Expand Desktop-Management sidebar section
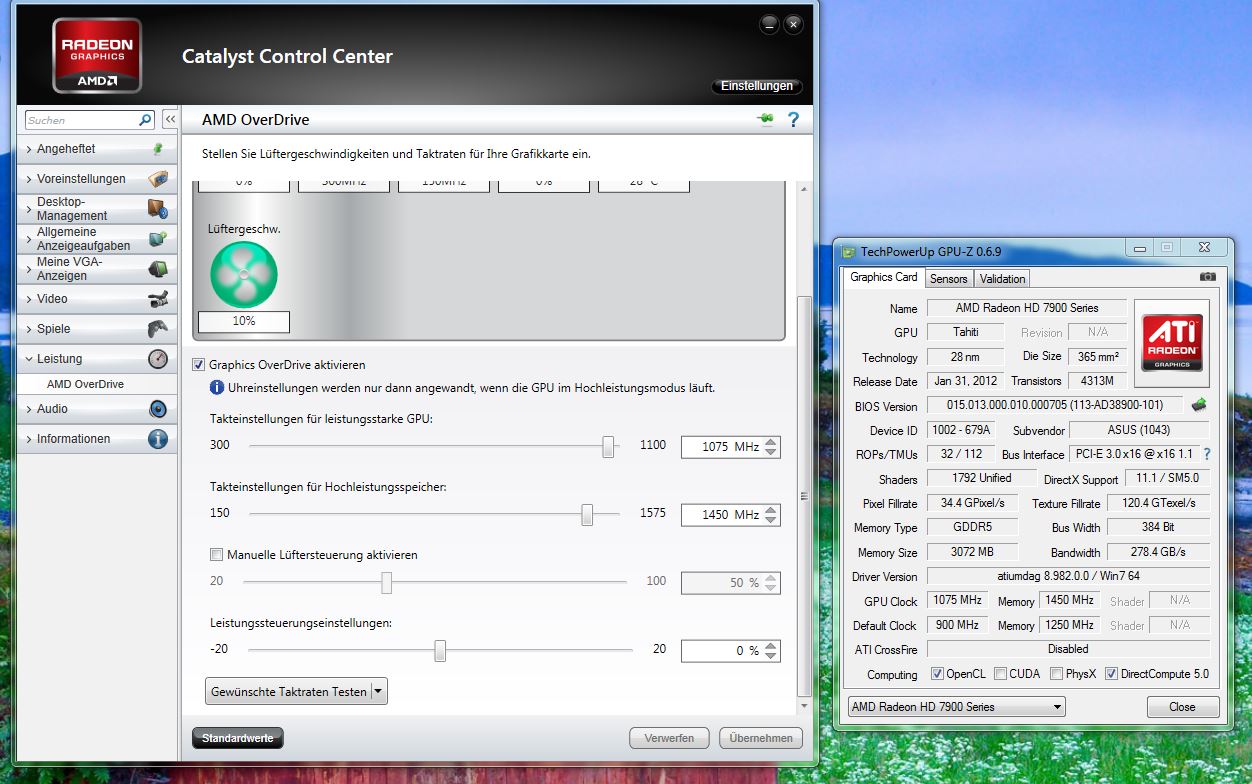 click(29, 209)
